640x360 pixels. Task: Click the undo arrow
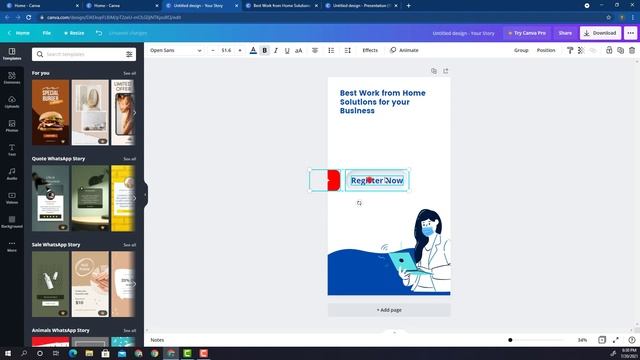(x=99, y=33)
